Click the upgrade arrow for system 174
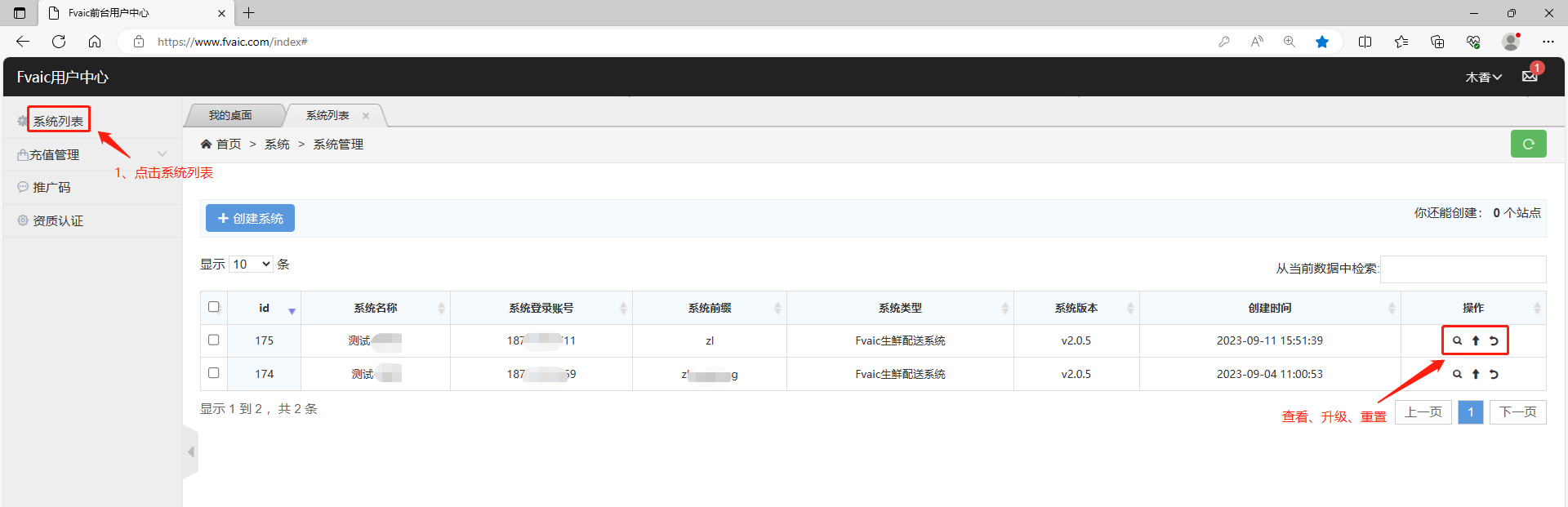This screenshot has height=507, width=1568. pos(1476,375)
